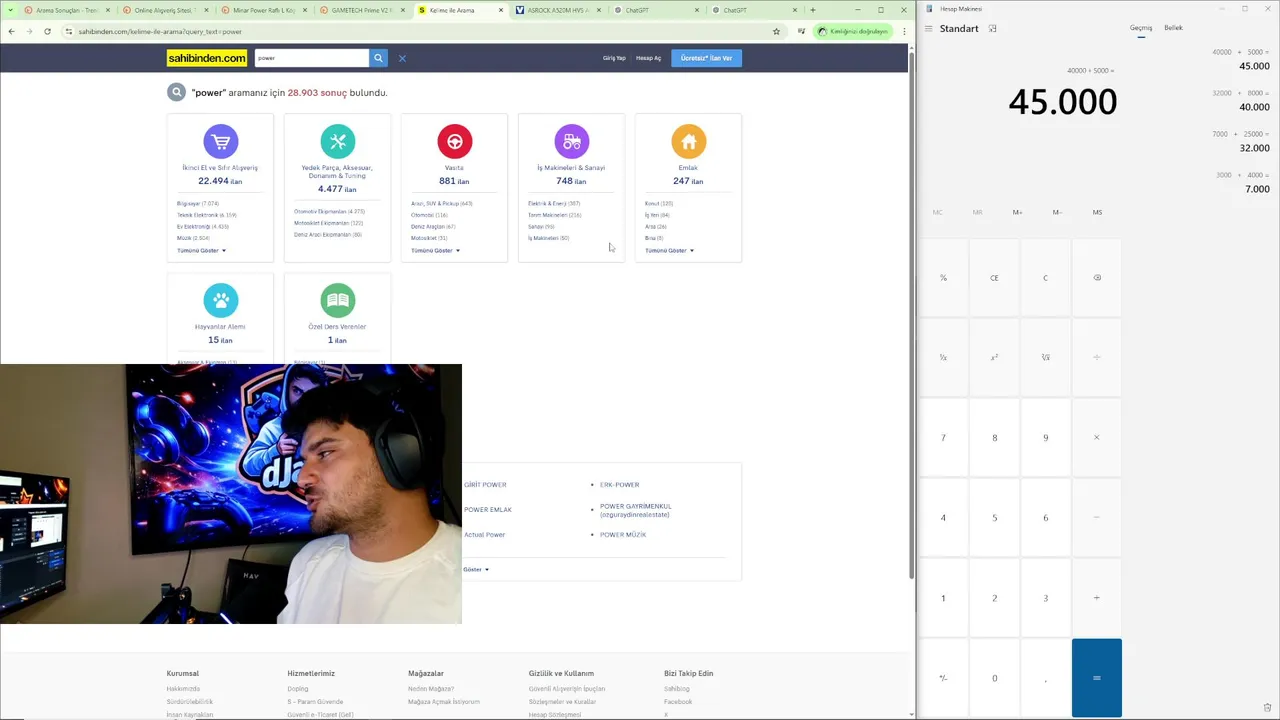Click the Otomotiv Ekipmanları subcategory link
Viewport: 1280px width, 720px height.
click(329, 211)
